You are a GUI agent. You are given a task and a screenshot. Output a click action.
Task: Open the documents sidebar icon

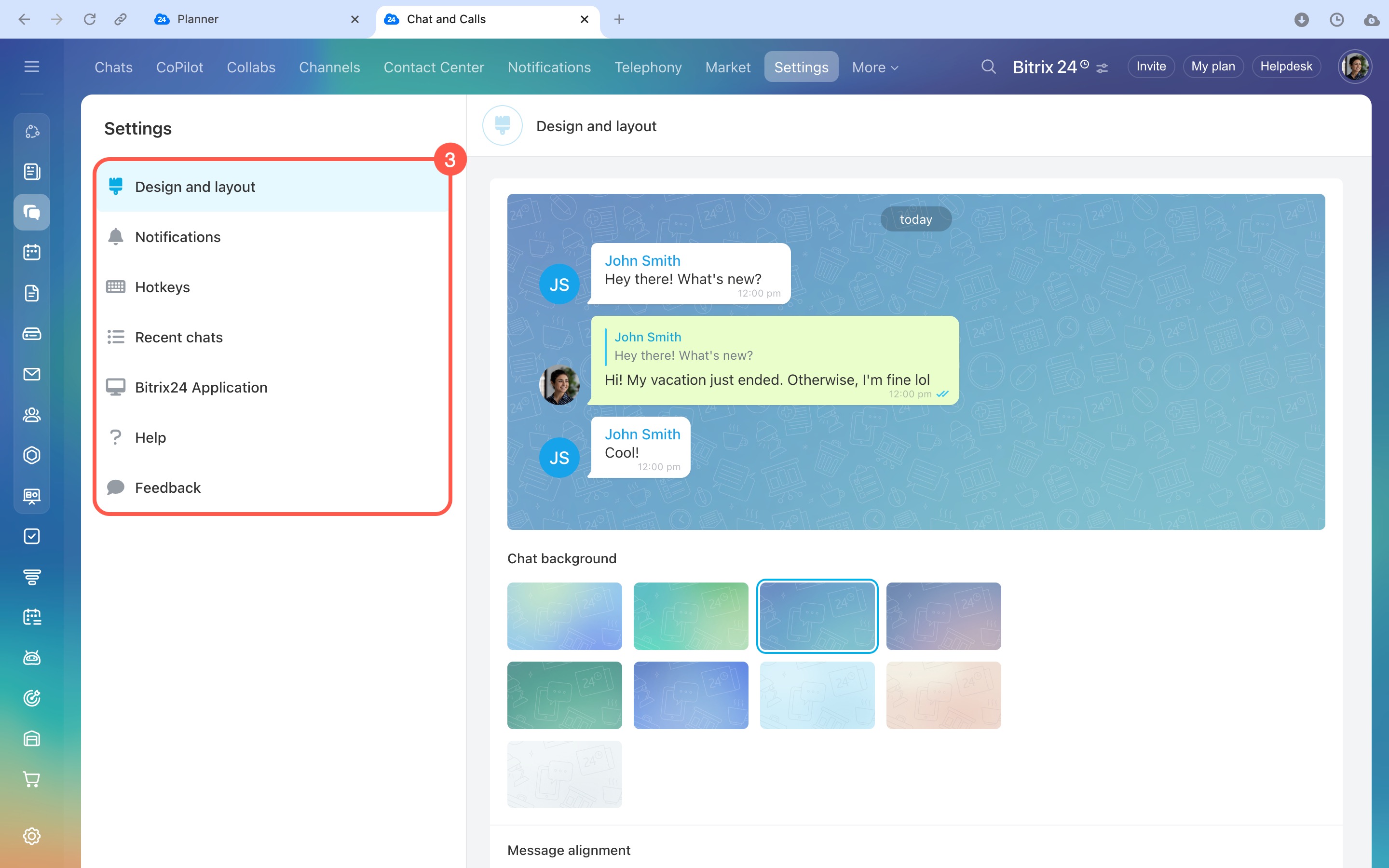31,293
